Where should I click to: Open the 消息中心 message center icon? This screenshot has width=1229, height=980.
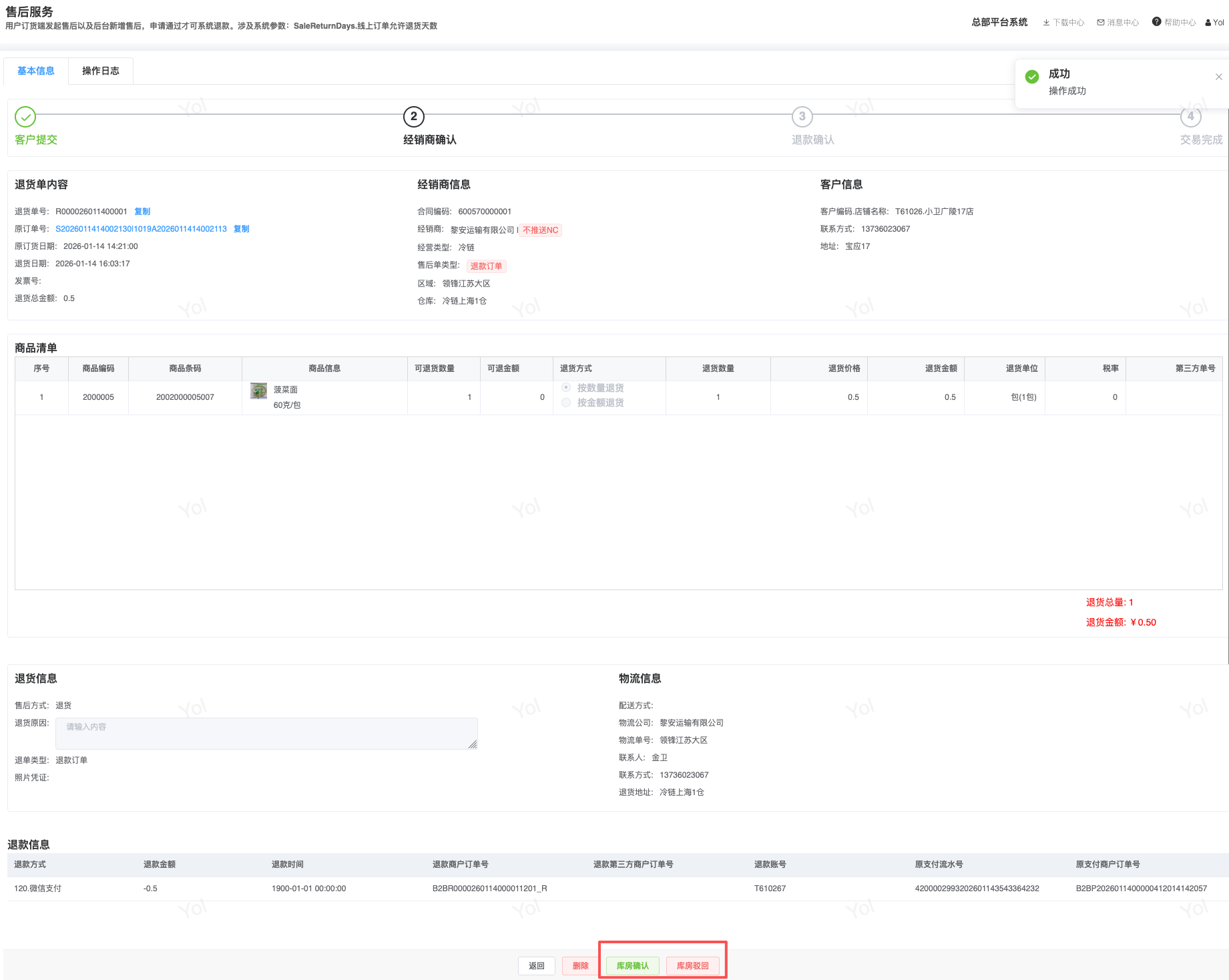pos(1101,23)
